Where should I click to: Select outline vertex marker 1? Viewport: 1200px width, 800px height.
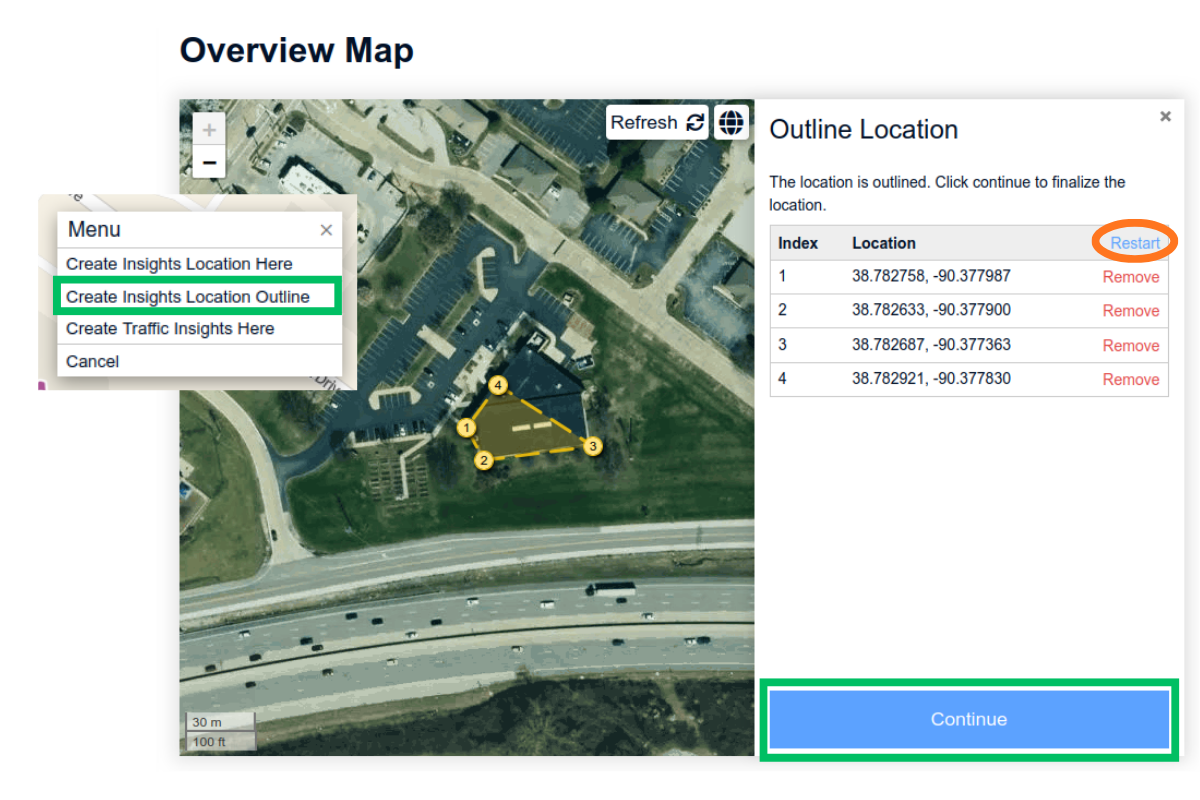point(465,427)
